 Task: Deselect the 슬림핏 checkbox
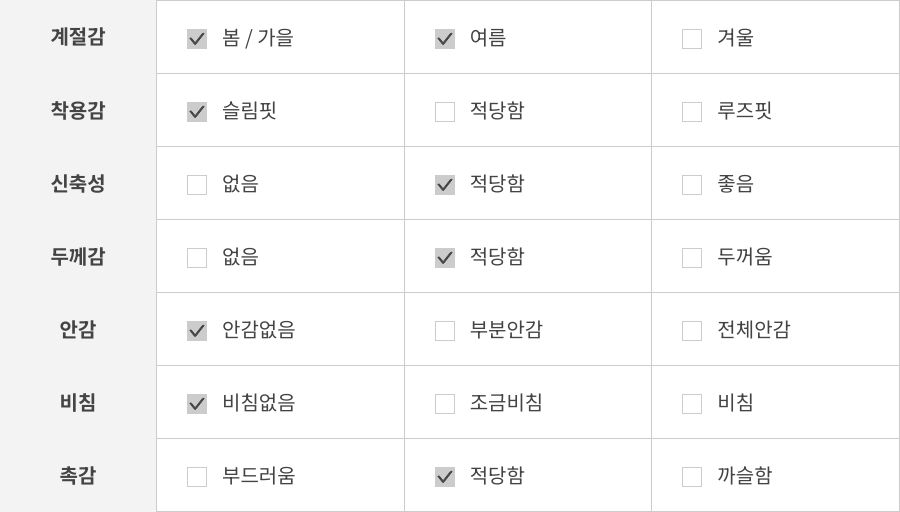pos(197,112)
